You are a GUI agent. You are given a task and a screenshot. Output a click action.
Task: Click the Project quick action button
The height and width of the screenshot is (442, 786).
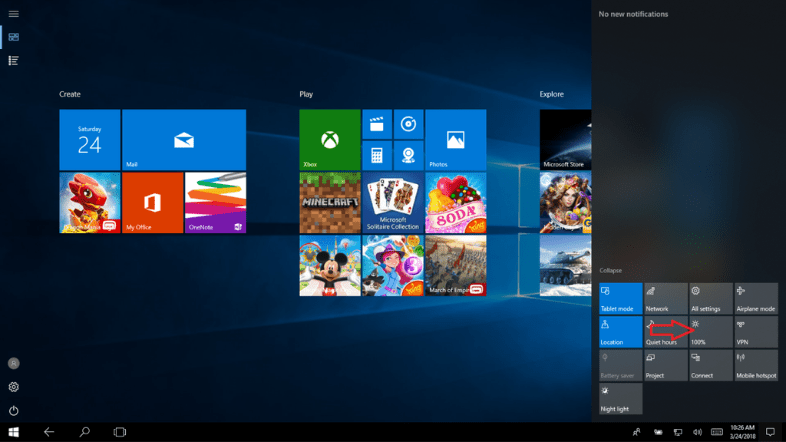(665, 365)
